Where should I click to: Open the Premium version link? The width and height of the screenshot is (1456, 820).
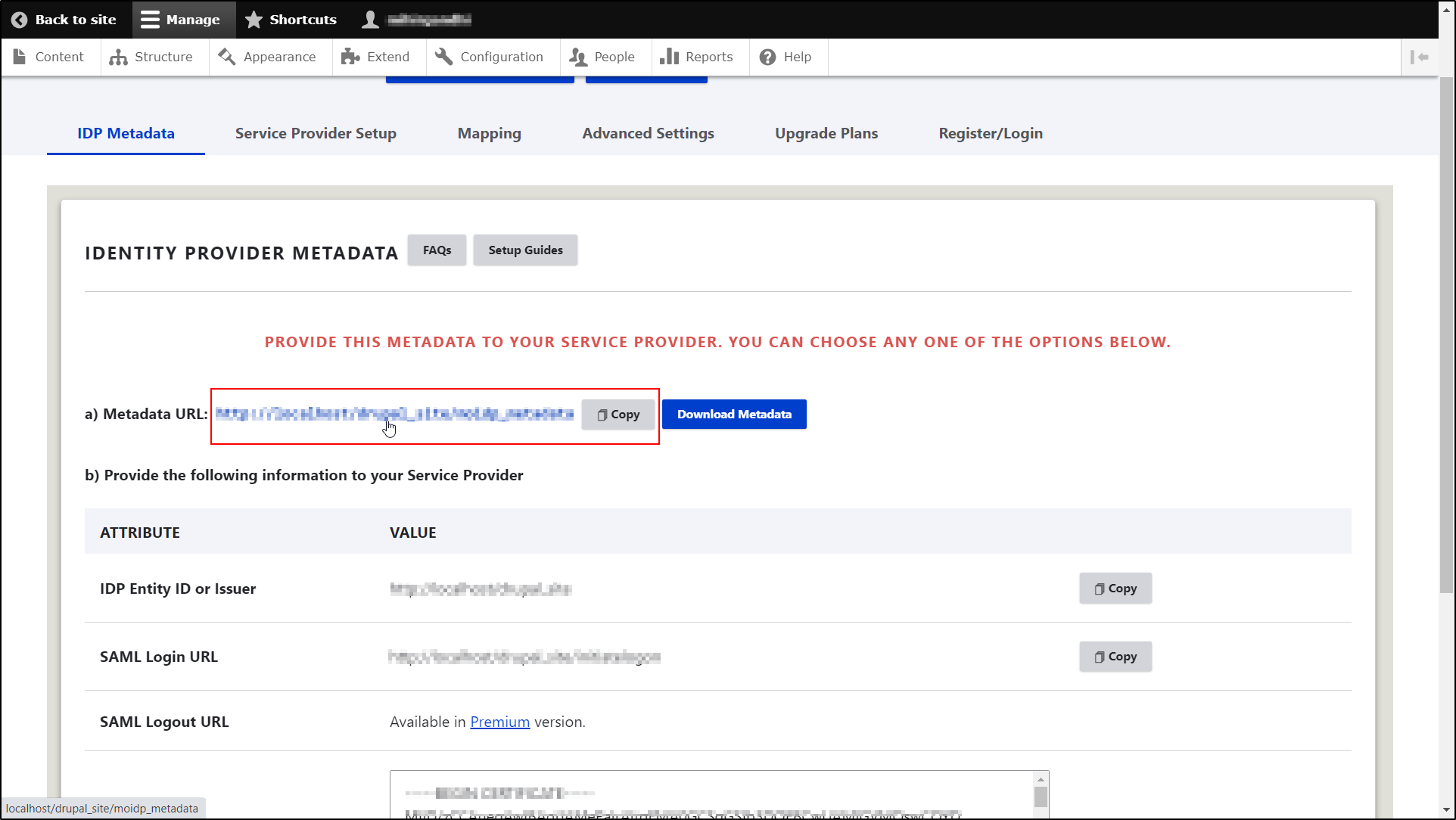point(499,722)
